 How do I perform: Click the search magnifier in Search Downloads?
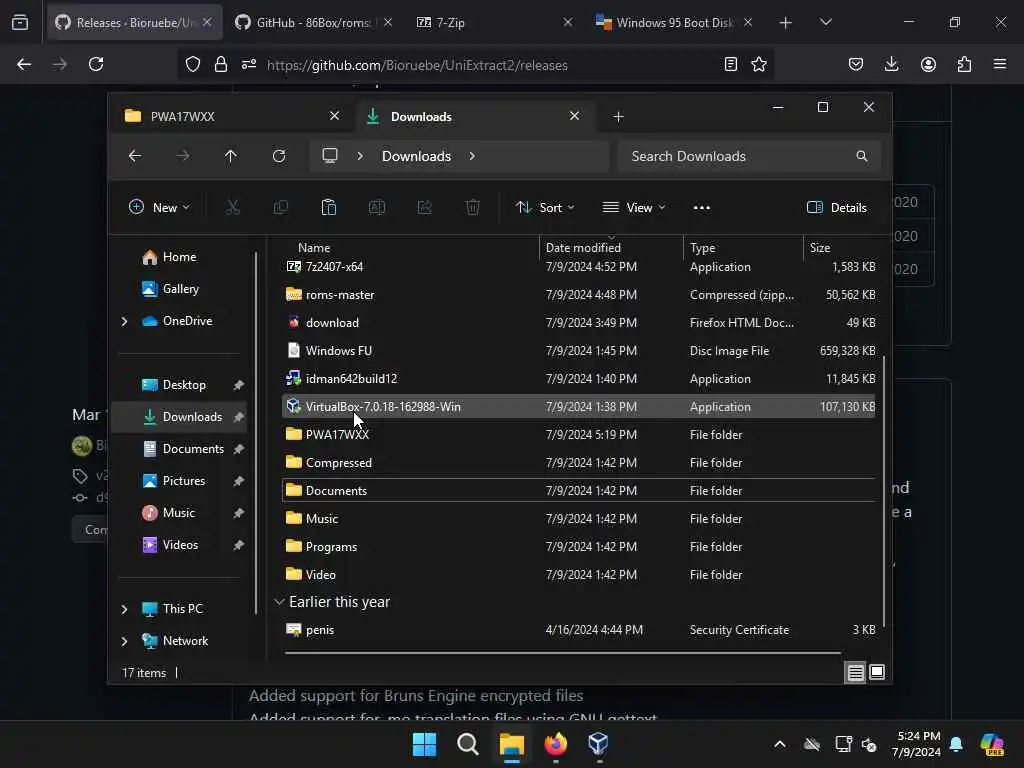pos(862,156)
